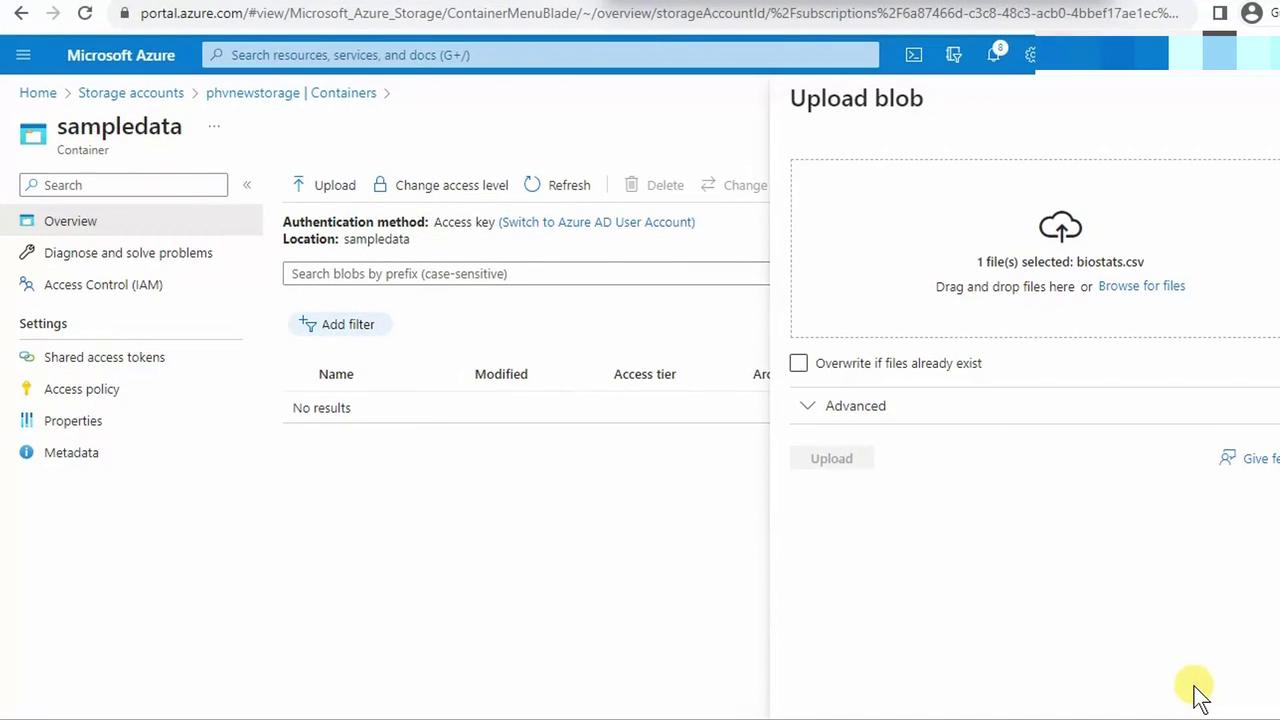The image size is (1280, 720).
Task: Click the Diagnose and solve problems wrench icon
Action: pyautogui.click(x=27, y=253)
